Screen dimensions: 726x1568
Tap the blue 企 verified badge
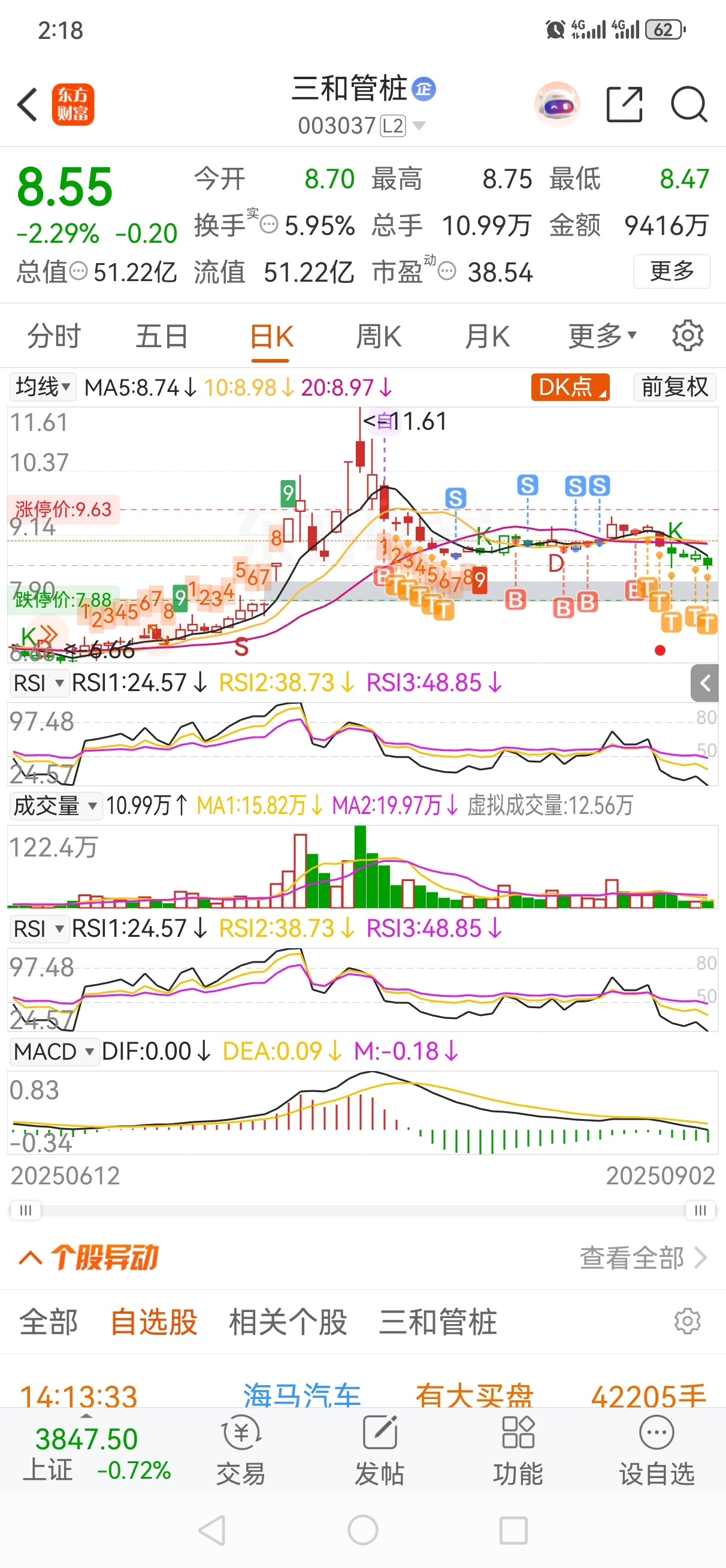coord(423,89)
